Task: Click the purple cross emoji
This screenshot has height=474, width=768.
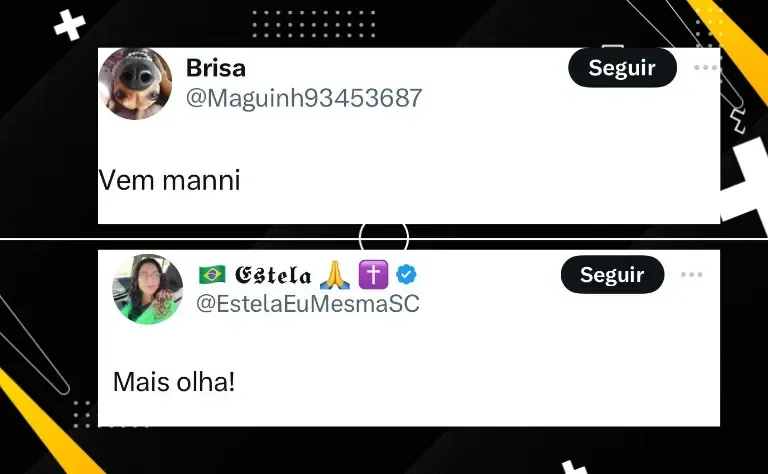Action: click(x=373, y=275)
